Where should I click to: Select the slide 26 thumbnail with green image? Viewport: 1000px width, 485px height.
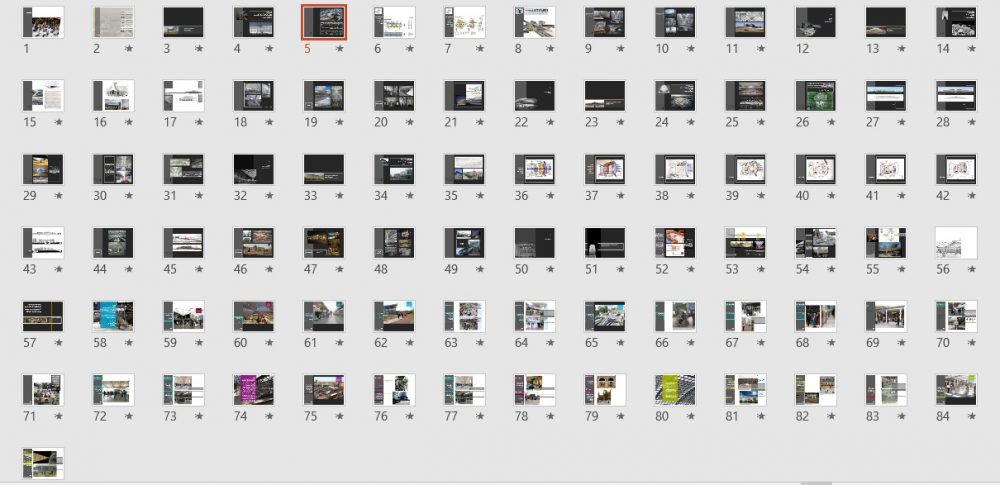tap(816, 96)
